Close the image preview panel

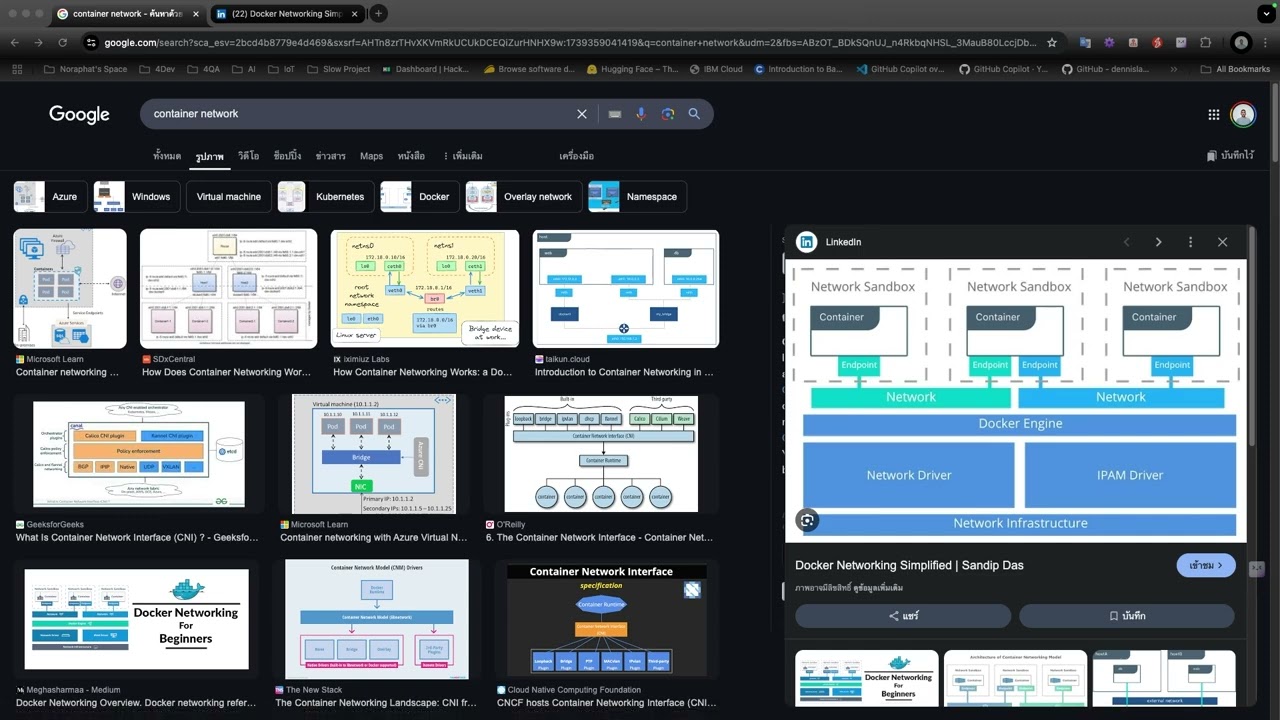1222,242
